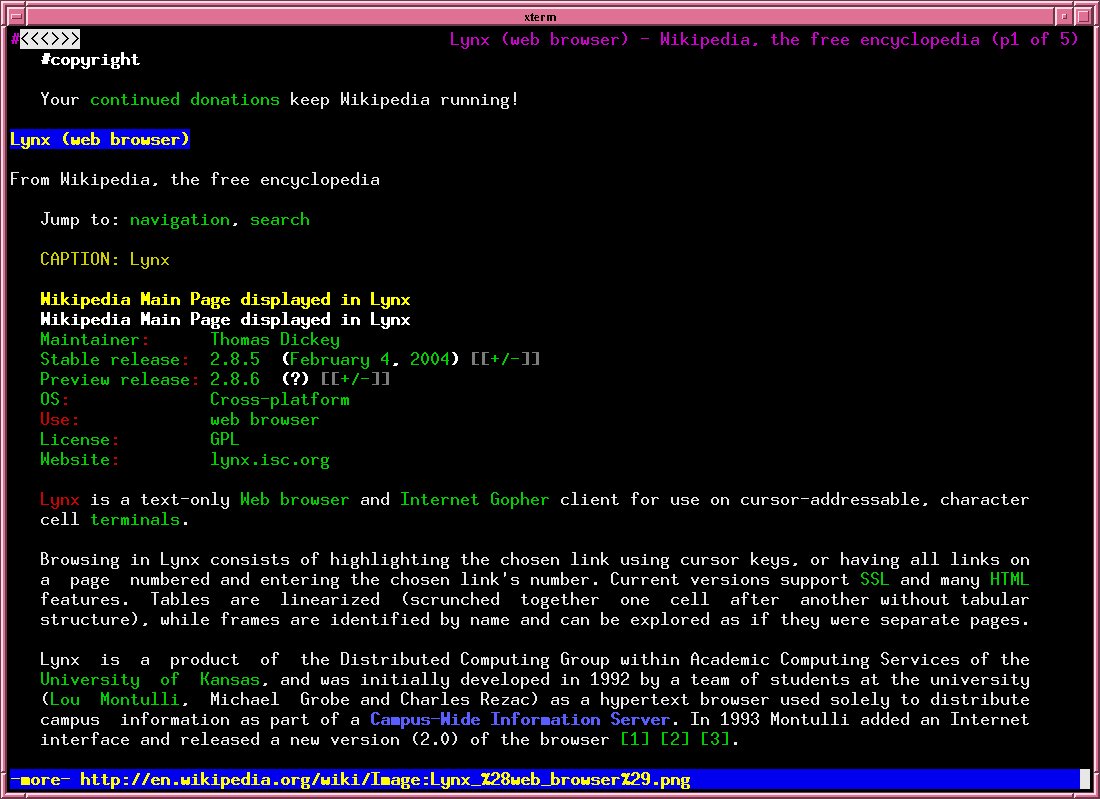Click the xterm minimize button
Screen dimensions: 1100x799
coord(1064,16)
